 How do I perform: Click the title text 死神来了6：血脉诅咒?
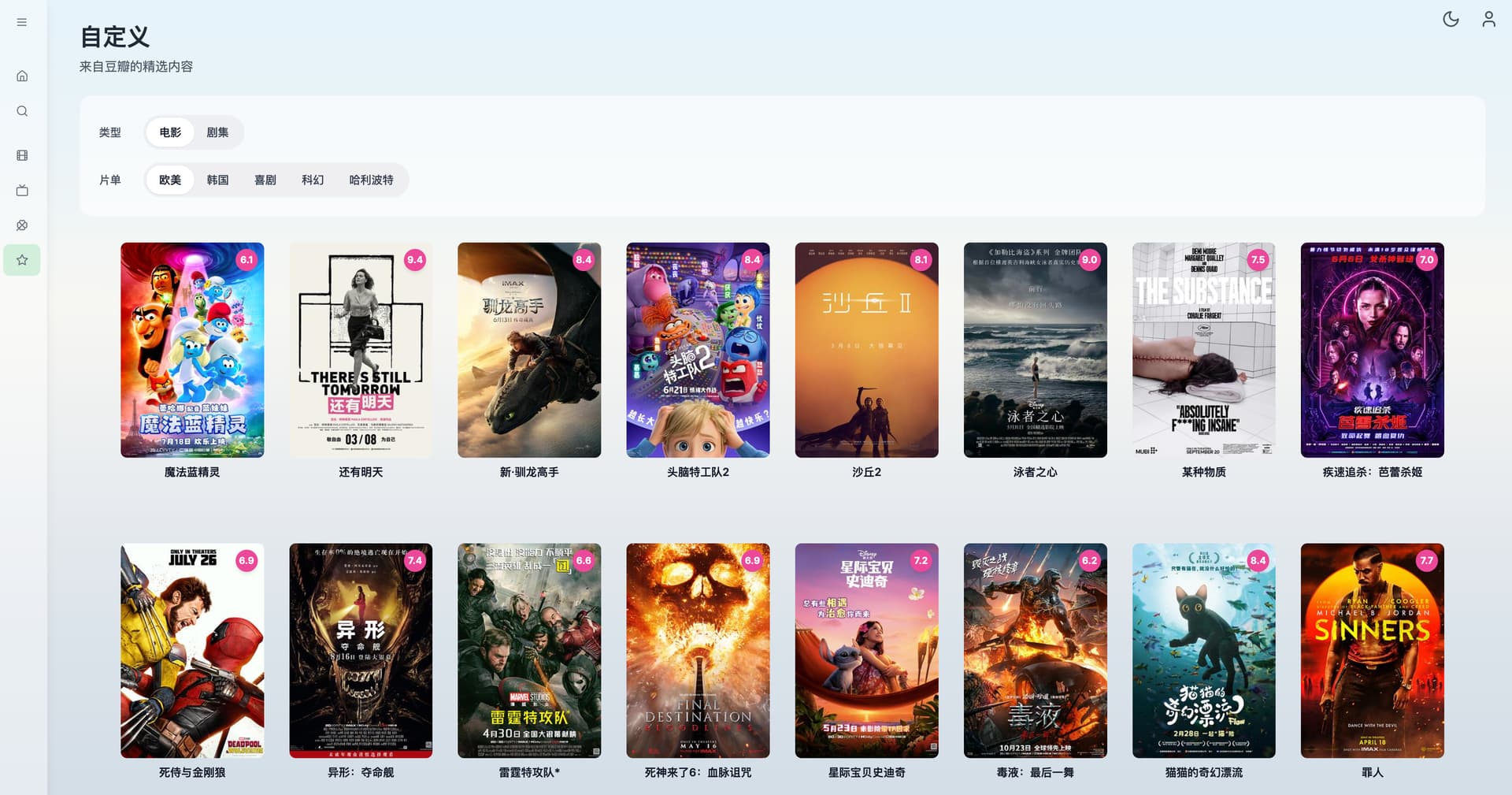pyautogui.click(x=698, y=772)
